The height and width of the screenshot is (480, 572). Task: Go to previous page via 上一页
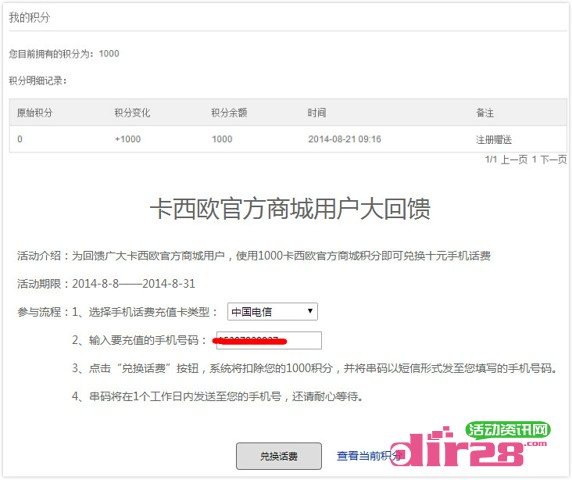click(514, 159)
